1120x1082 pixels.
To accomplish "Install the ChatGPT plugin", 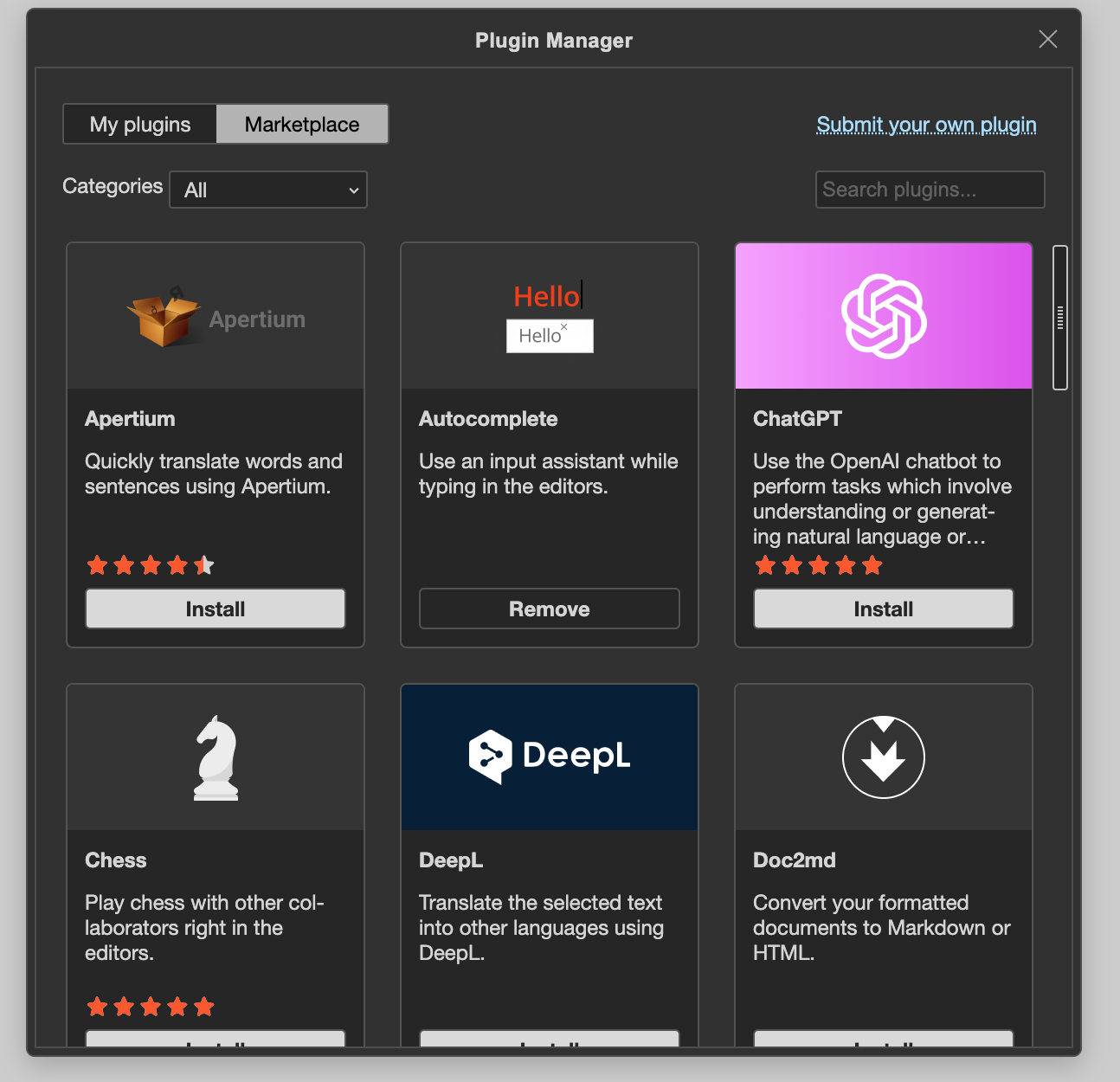I will click(x=884, y=609).
